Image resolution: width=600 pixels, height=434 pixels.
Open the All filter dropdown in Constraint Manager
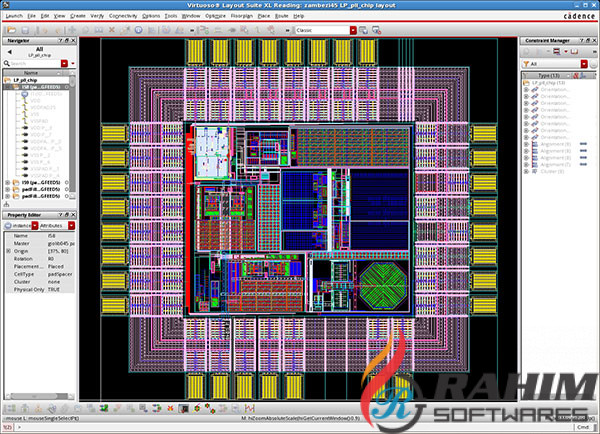pyautogui.click(x=584, y=64)
